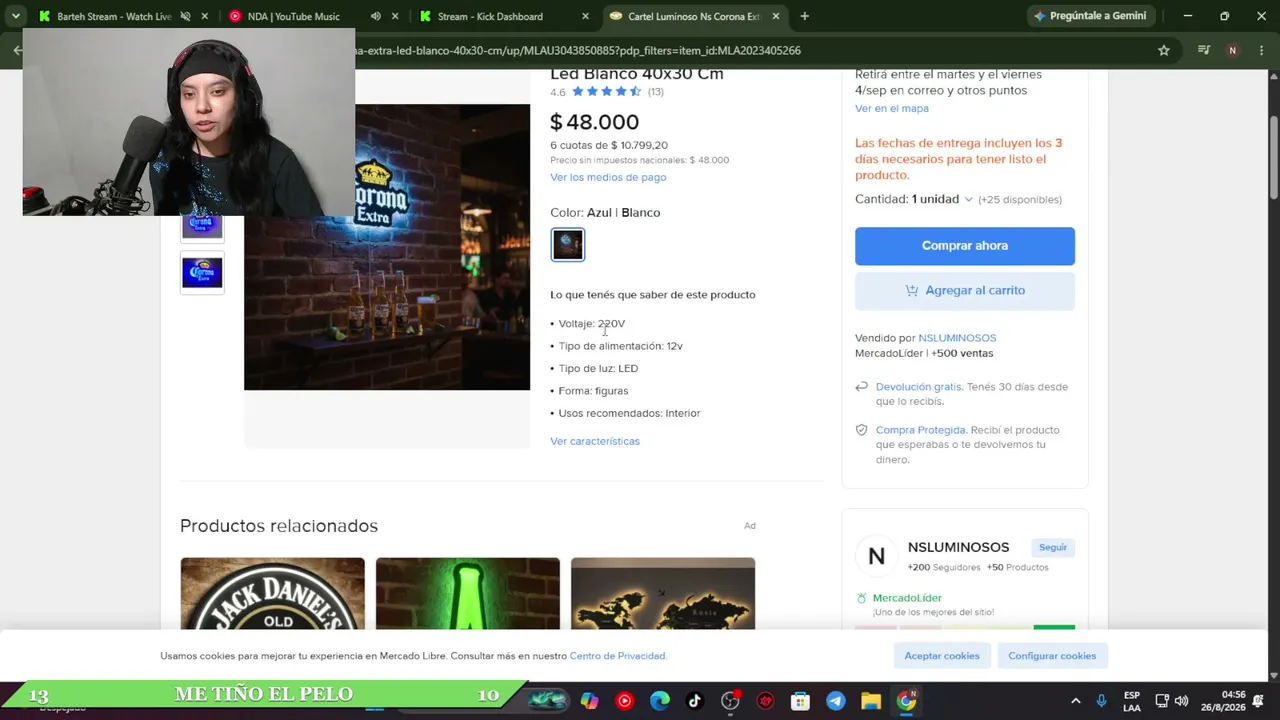Open Microsoft Store from the taskbar
1280x720 pixels.
(x=800, y=701)
